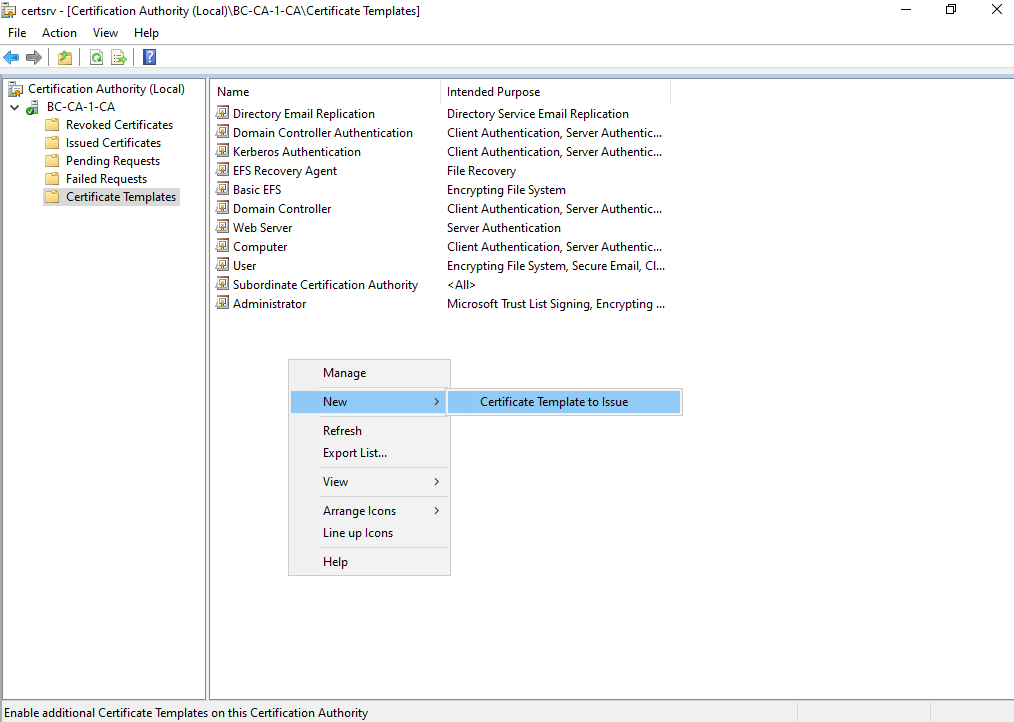Click the Web Server template icon
Image resolution: width=1014 pixels, height=722 pixels.
(222, 227)
